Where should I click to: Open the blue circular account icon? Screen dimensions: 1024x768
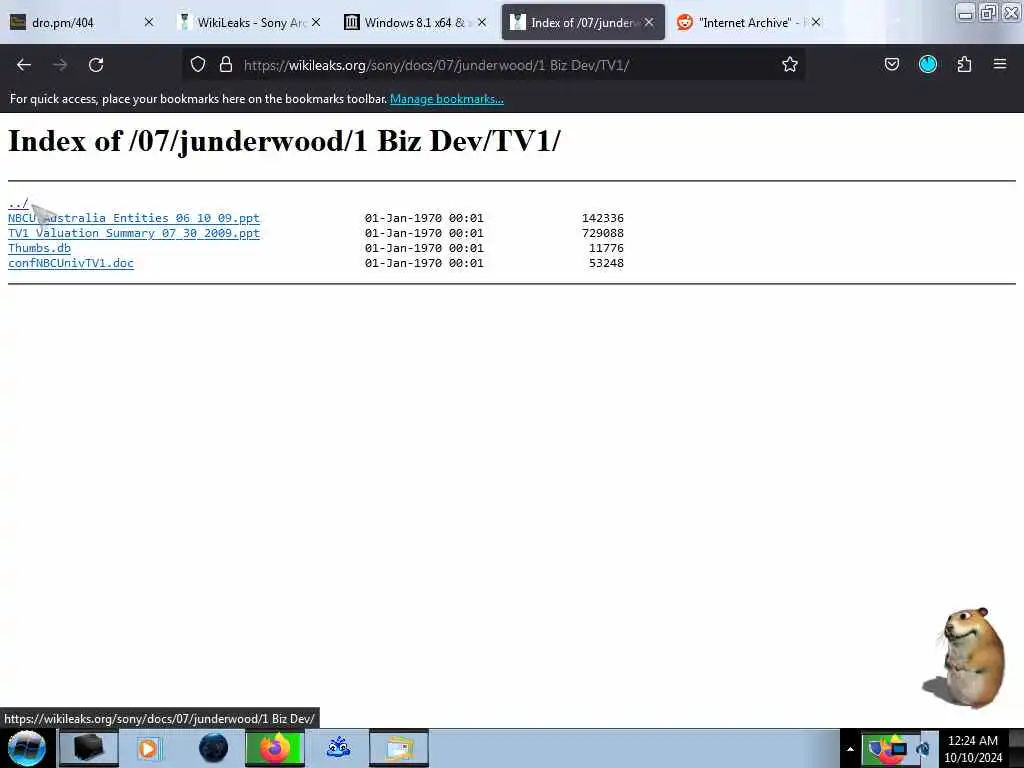(927, 64)
